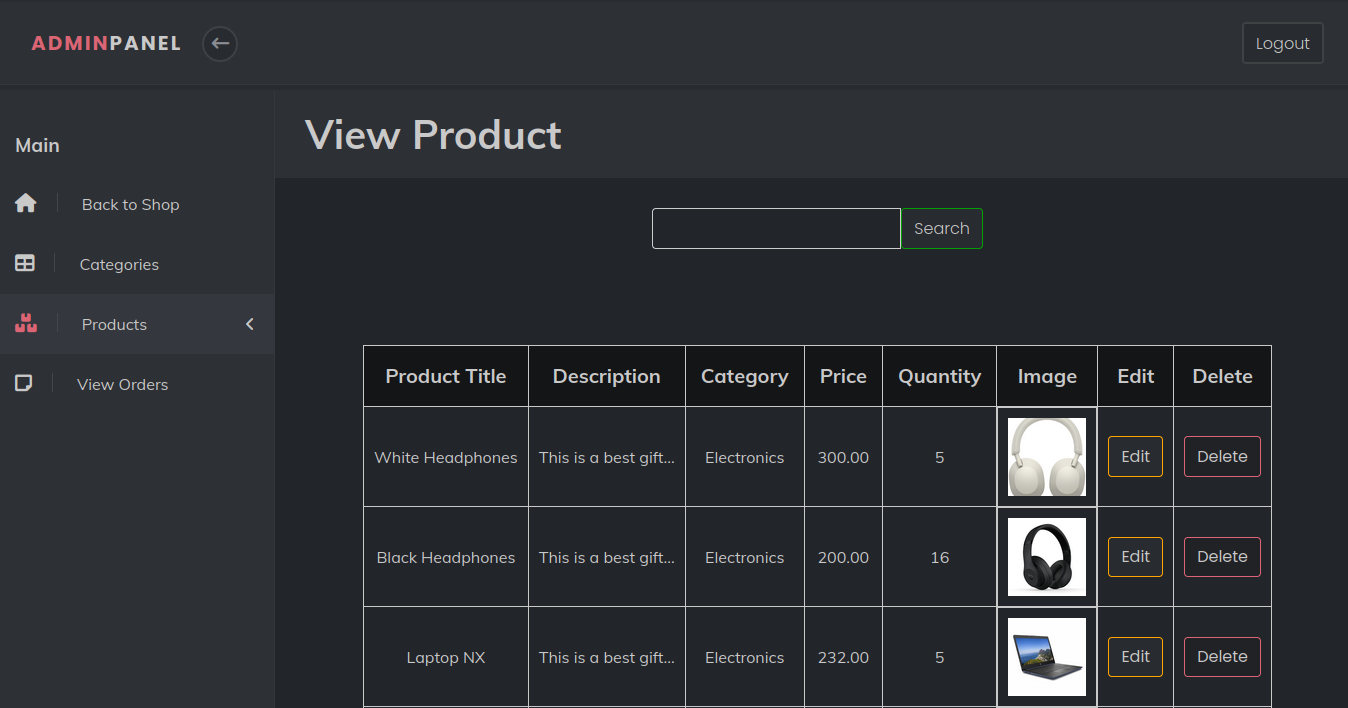
Task: Click the Logout button
Action: click(1282, 44)
